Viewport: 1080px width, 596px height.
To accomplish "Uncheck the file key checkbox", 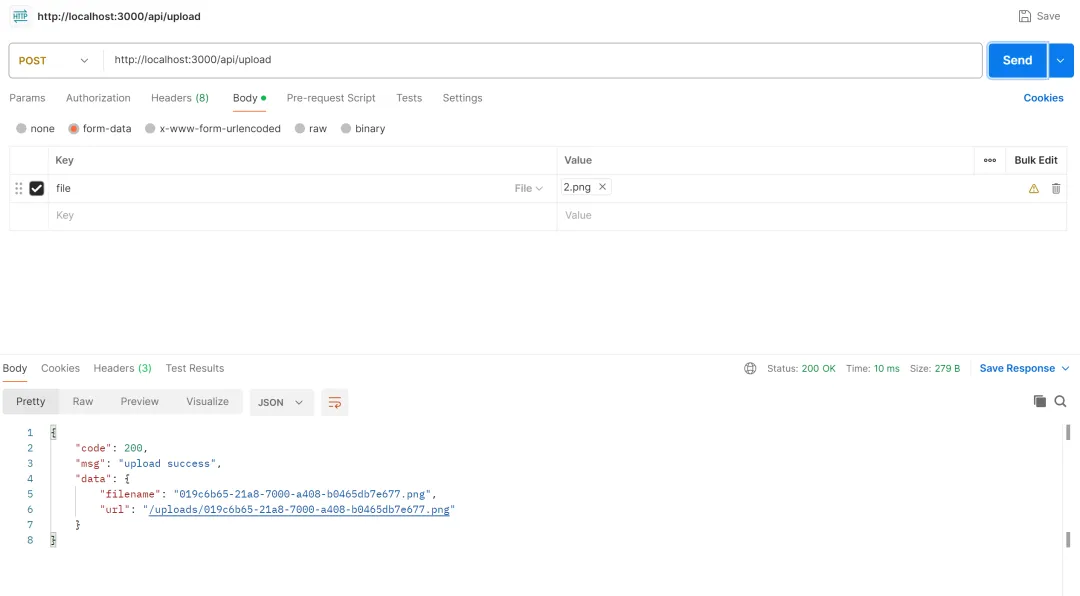I will pos(37,188).
